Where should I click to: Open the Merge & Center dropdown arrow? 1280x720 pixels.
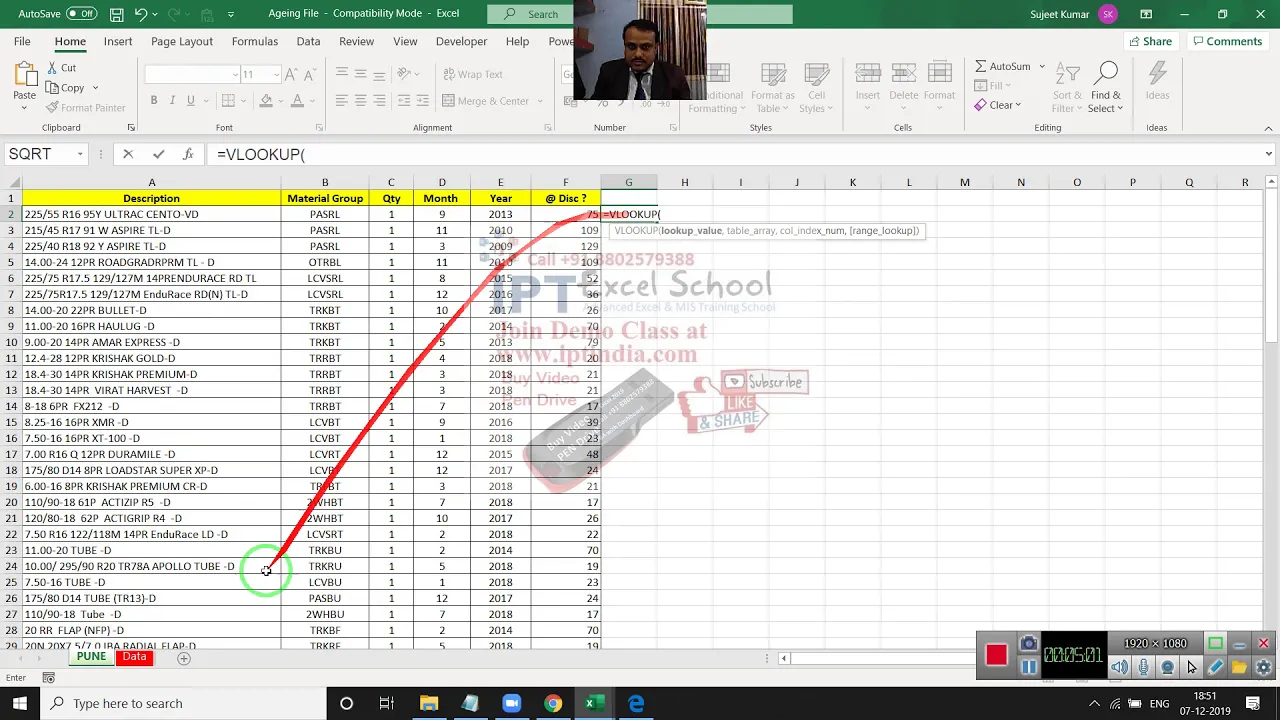[540, 101]
